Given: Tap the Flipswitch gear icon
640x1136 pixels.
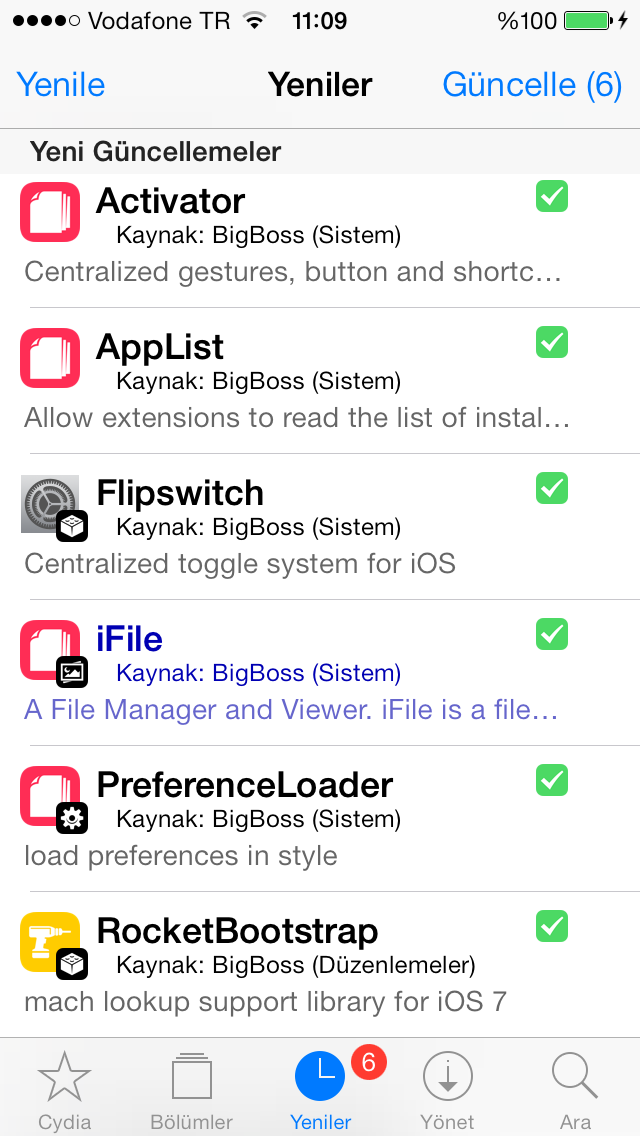Looking at the screenshot, I should (x=49, y=504).
